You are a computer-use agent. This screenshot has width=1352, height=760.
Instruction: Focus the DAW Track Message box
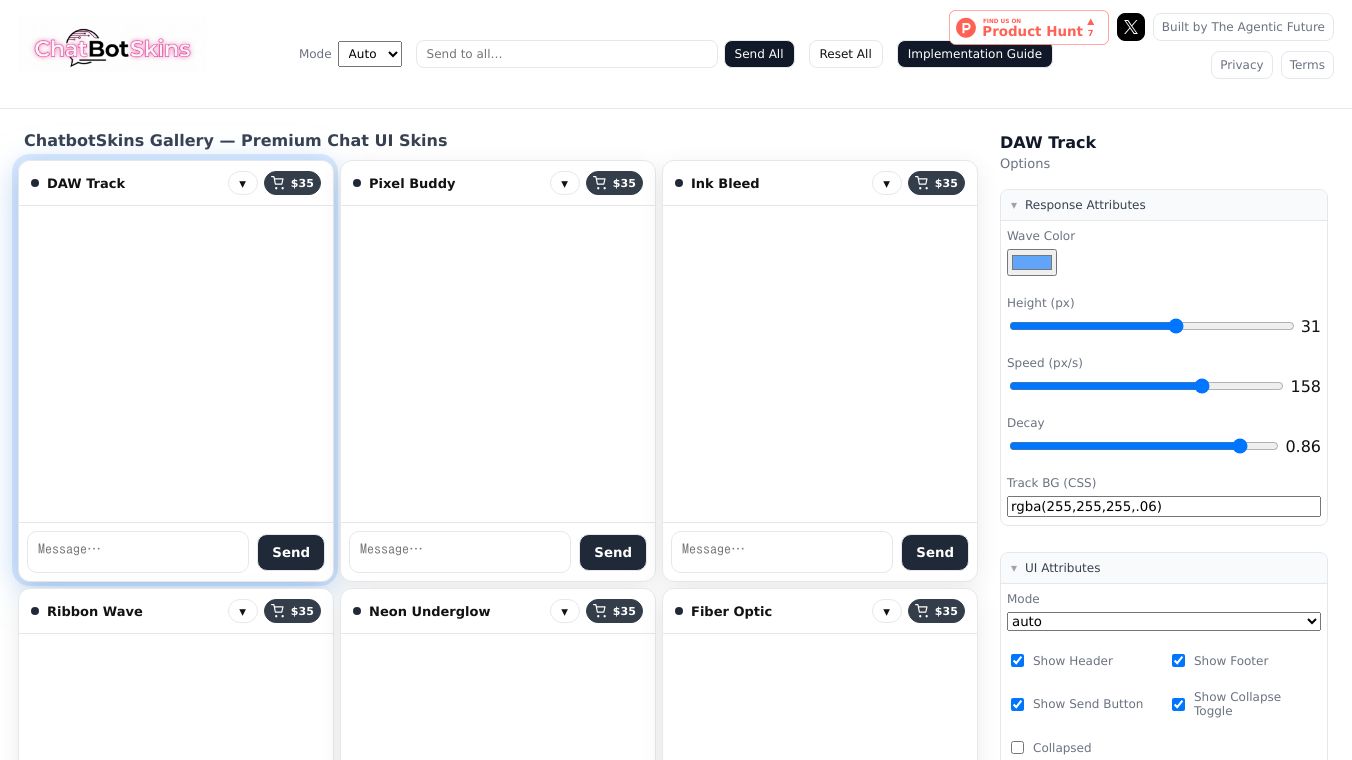coord(138,552)
